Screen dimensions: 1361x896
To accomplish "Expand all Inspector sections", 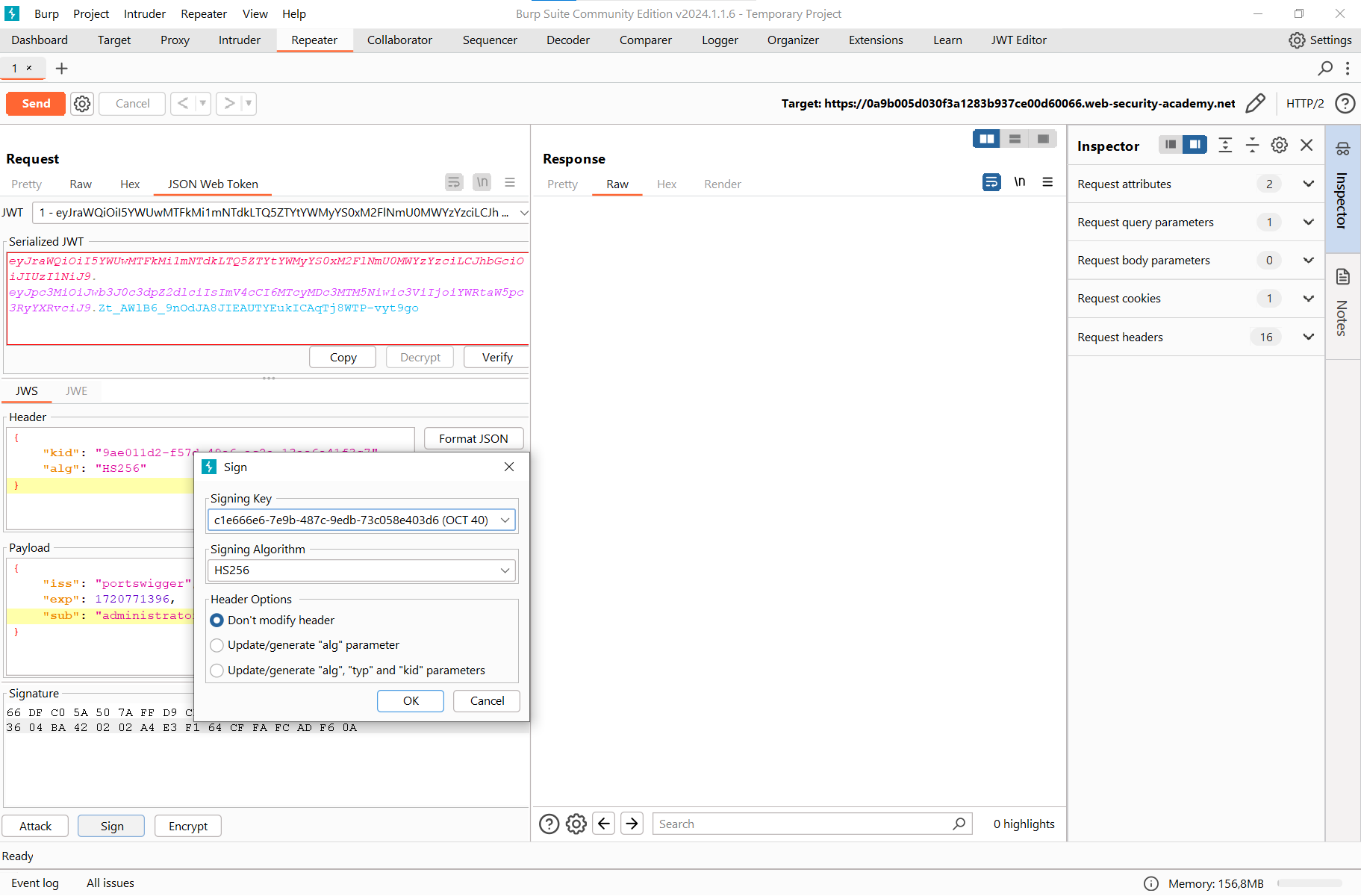I will [x=1225, y=145].
